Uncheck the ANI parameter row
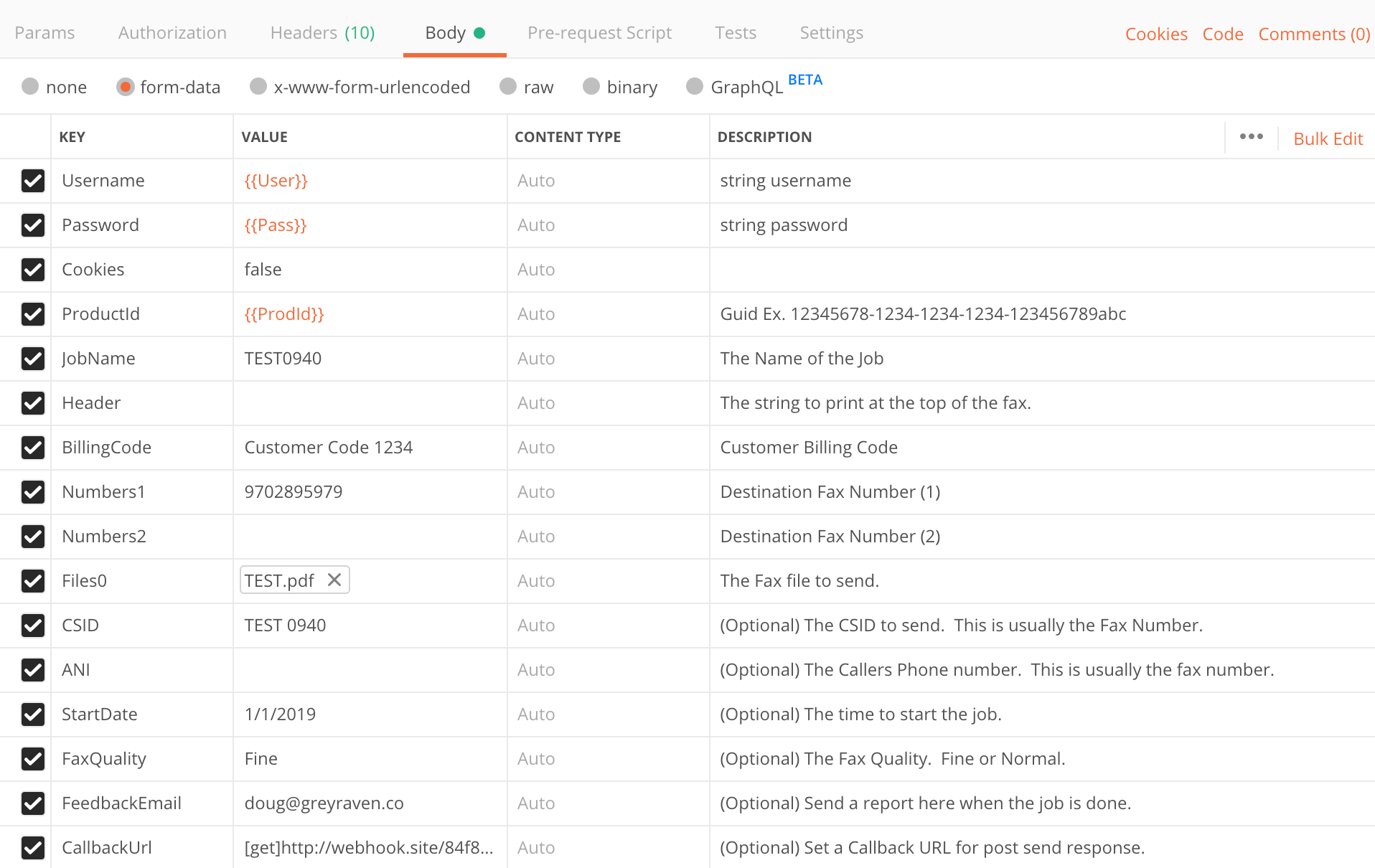 pos(33,670)
